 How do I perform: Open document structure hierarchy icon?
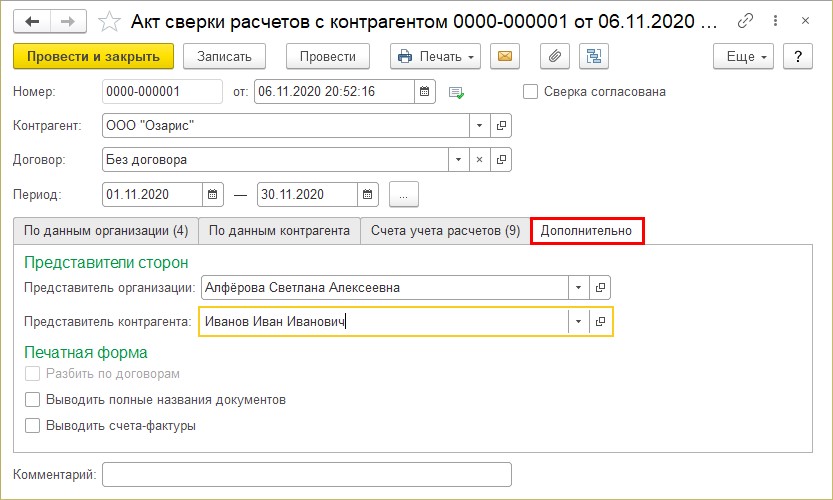click(x=593, y=56)
